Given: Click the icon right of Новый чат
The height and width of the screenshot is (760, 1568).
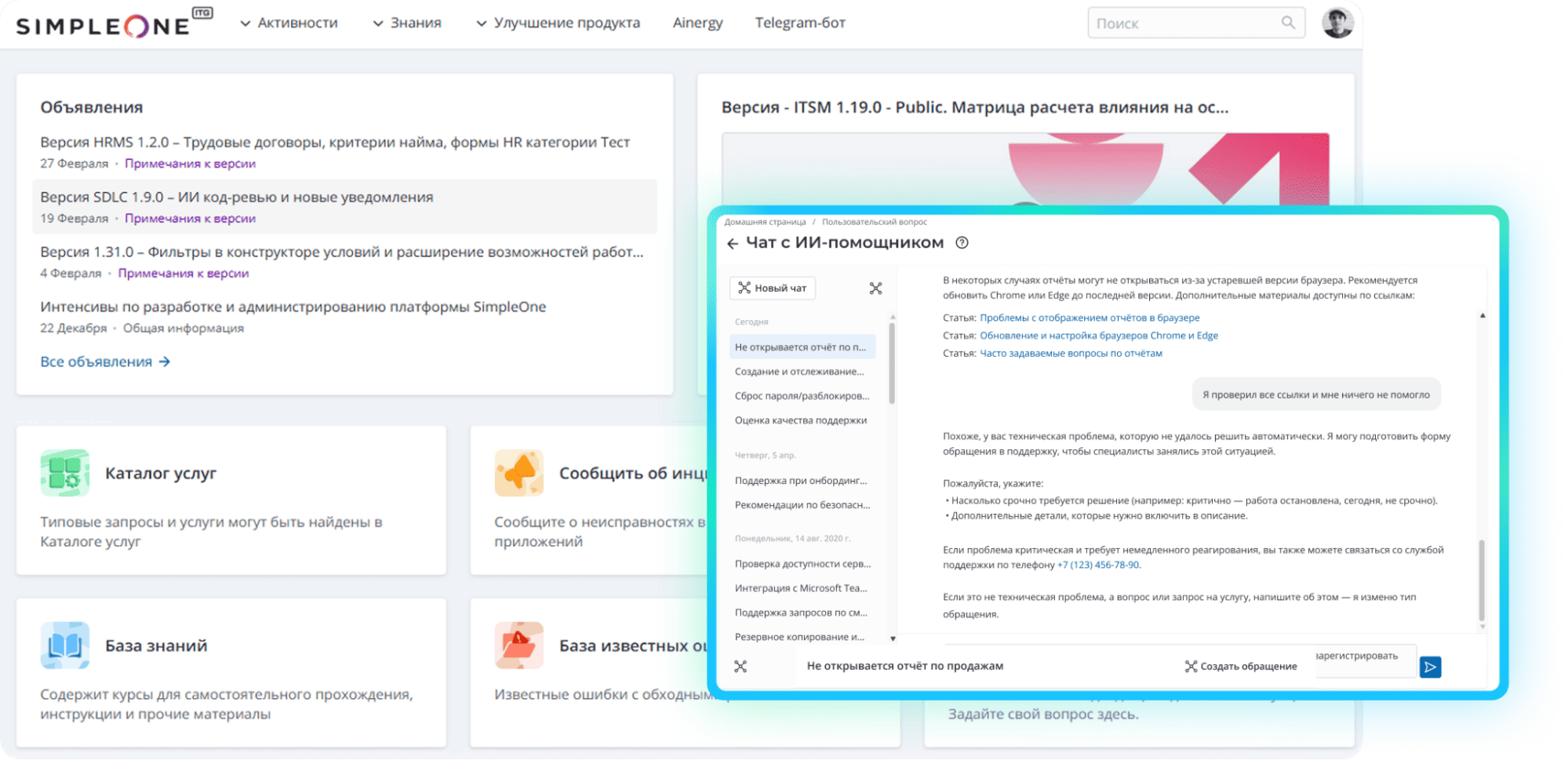Looking at the screenshot, I should tap(875, 288).
